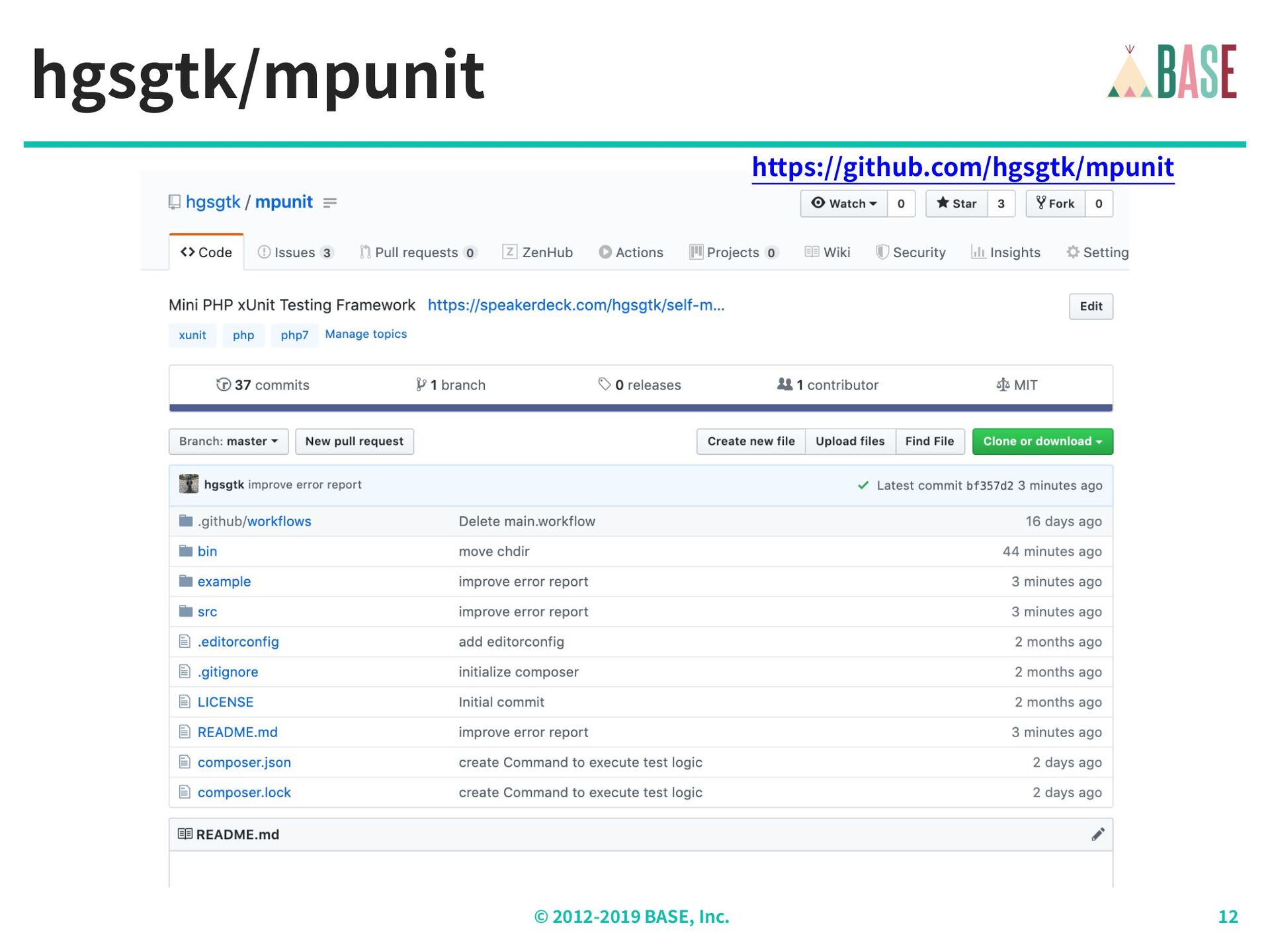The width and height of the screenshot is (1270, 952).
Task: Open the Delete main.workflow commit message
Action: tap(527, 521)
